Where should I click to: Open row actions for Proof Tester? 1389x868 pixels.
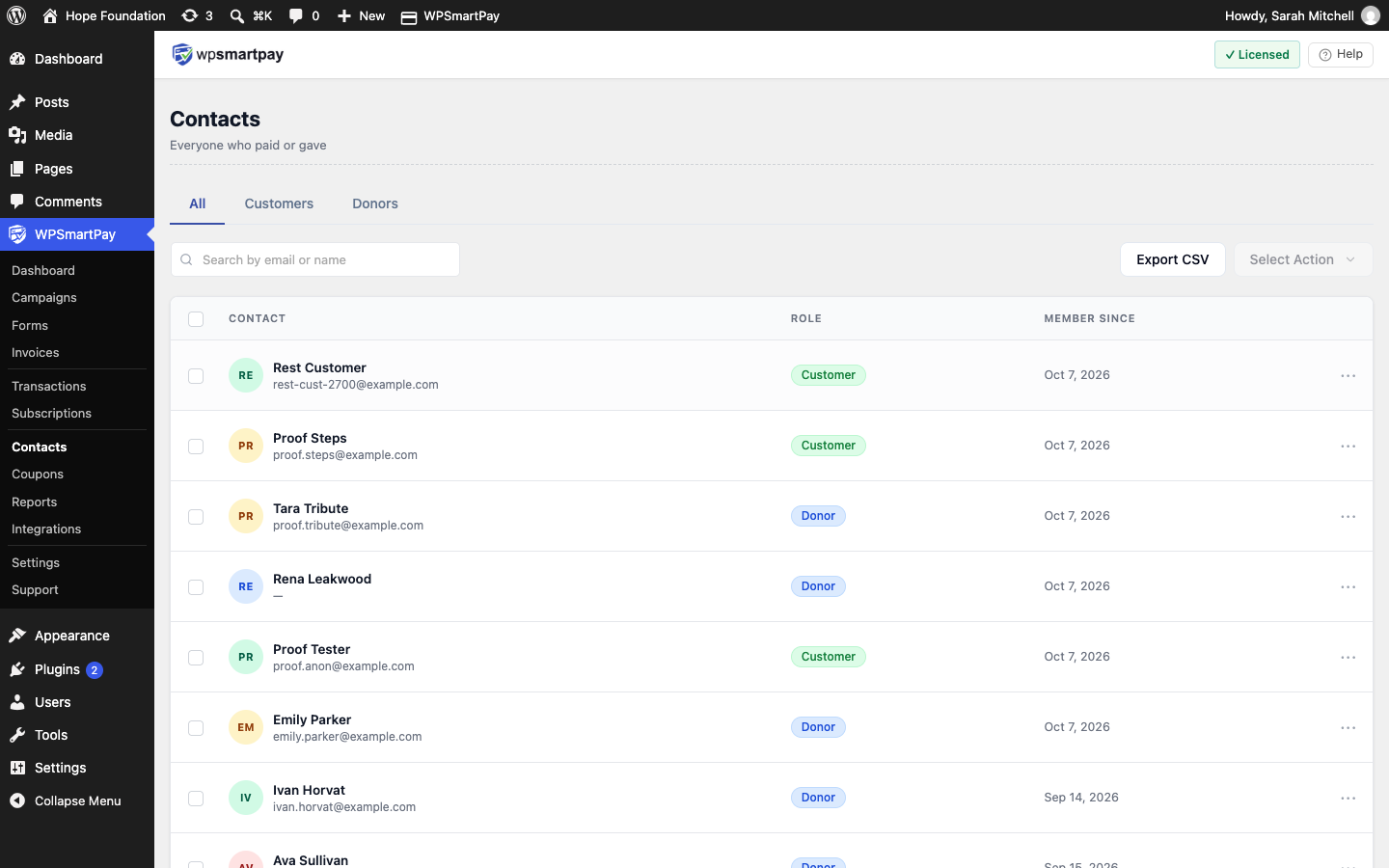point(1348,657)
